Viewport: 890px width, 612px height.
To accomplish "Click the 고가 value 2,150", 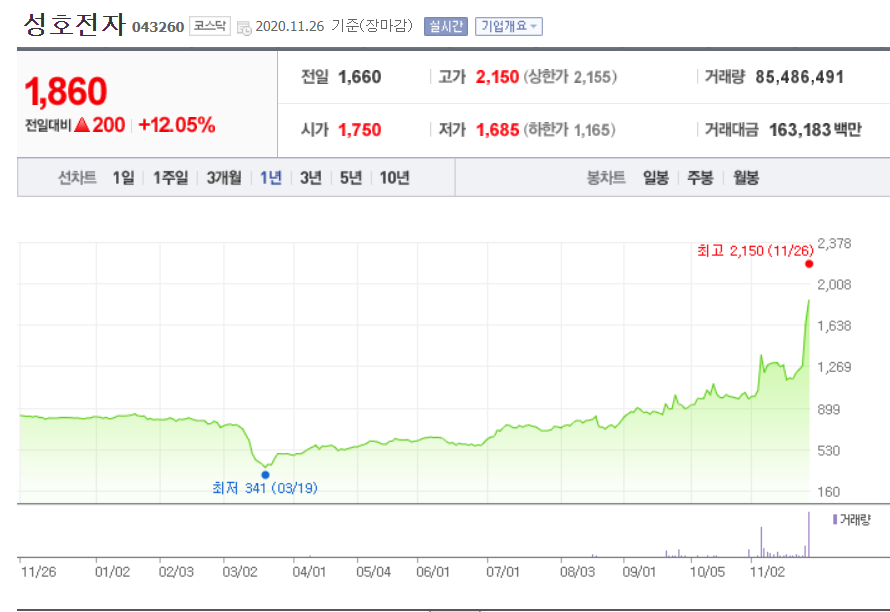I will tap(497, 77).
